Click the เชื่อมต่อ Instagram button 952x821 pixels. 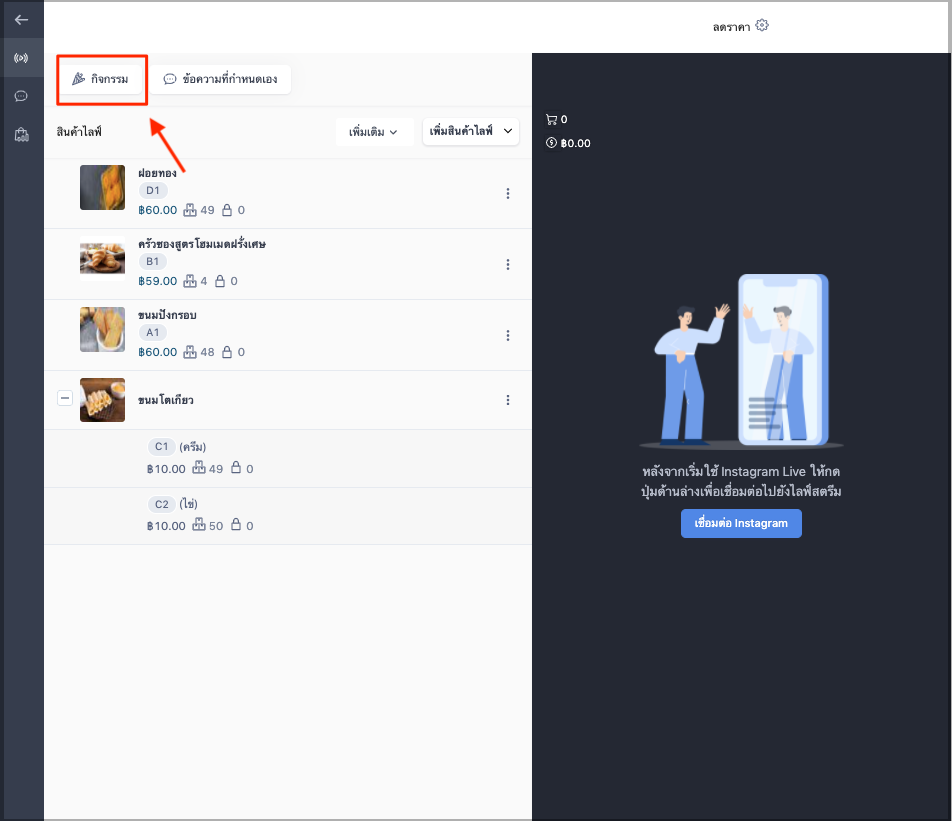tap(741, 523)
